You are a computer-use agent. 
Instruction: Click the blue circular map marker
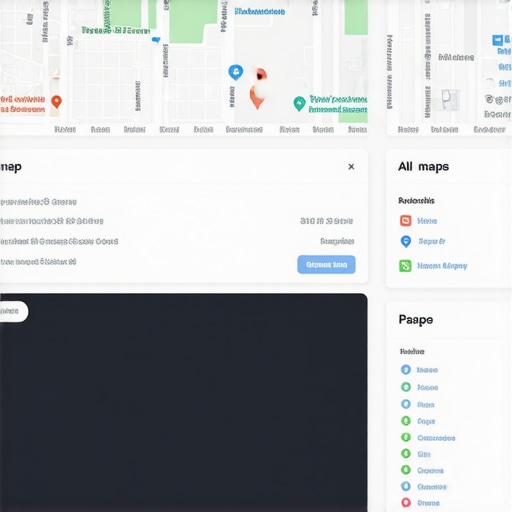coord(236,72)
